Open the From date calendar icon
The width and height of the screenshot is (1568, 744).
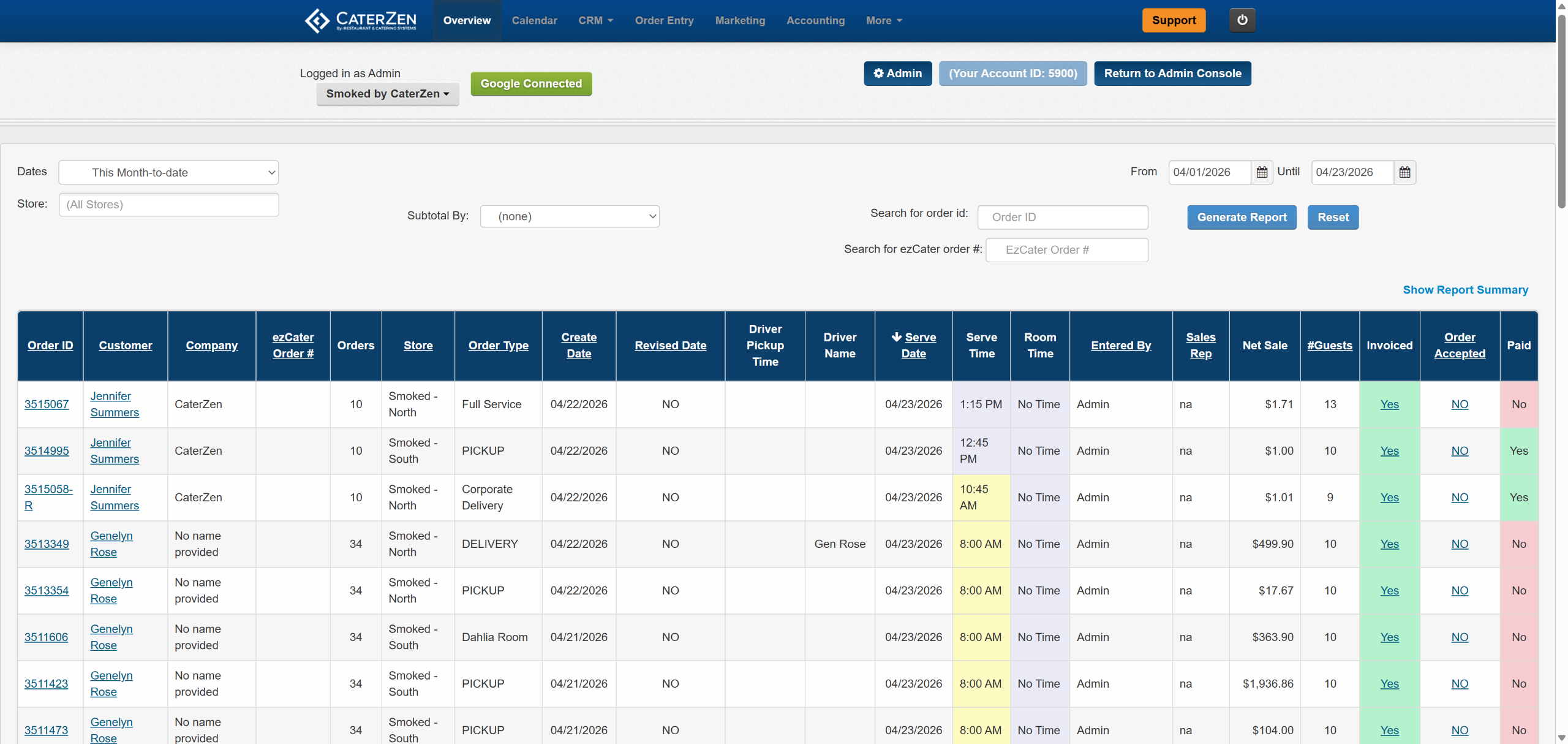point(1262,172)
